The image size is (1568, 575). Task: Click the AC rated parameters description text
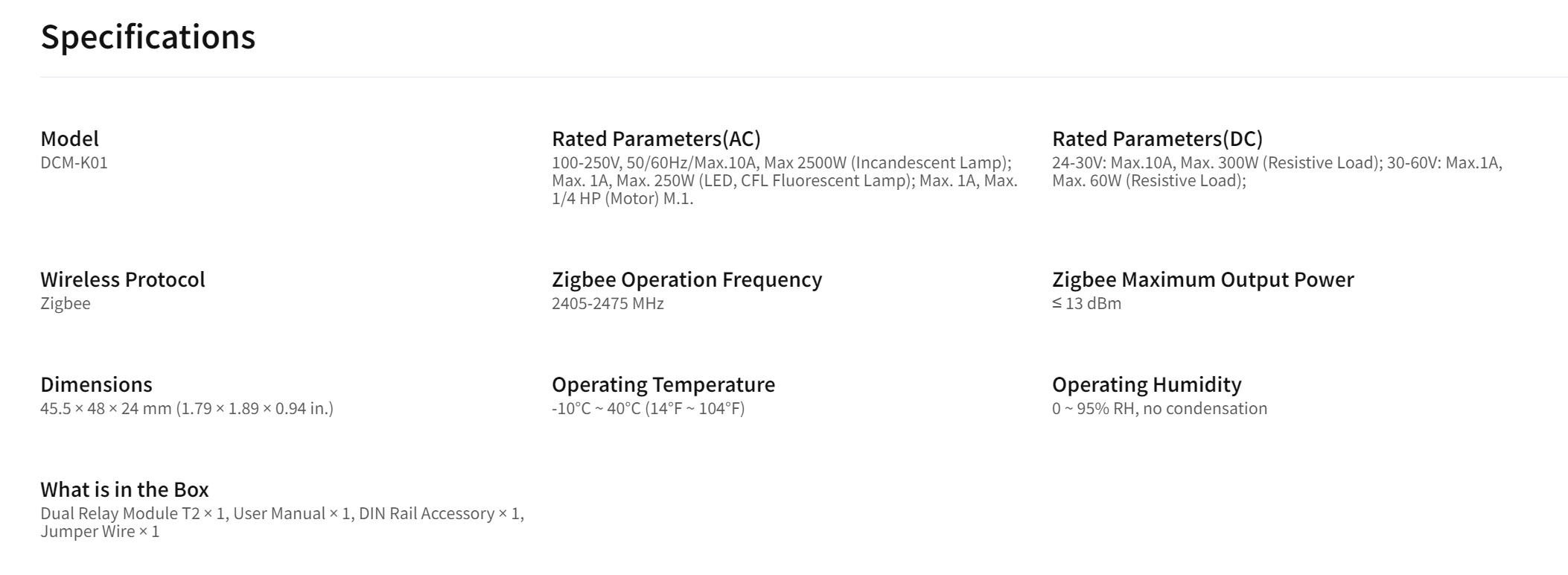tap(785, 180)
